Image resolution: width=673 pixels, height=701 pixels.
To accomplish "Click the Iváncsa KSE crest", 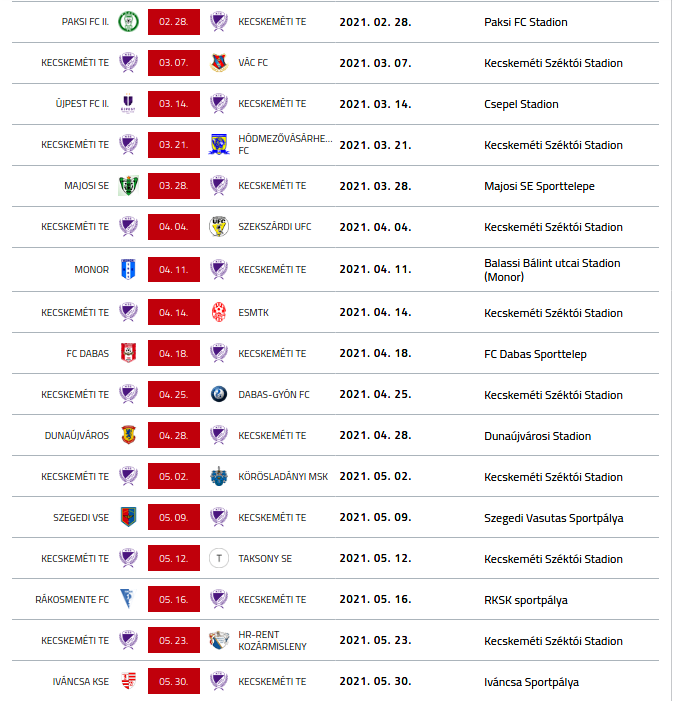I will (x=128, y=681).
